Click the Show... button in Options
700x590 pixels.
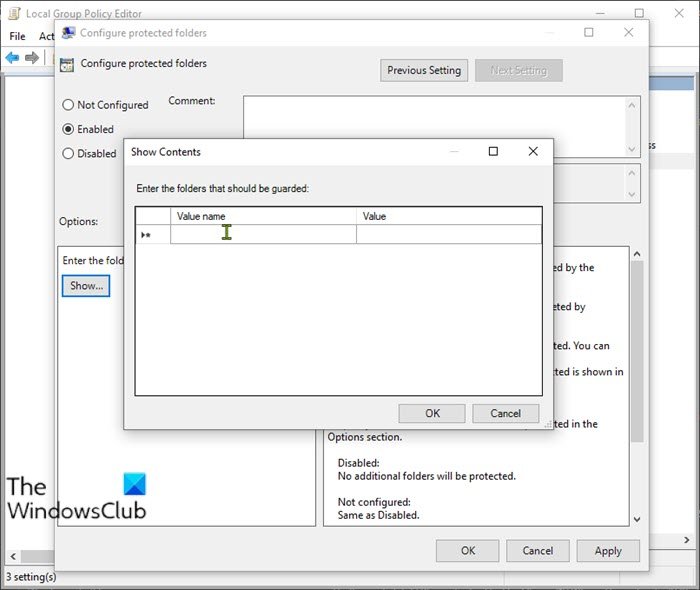[x=86, y=286]
